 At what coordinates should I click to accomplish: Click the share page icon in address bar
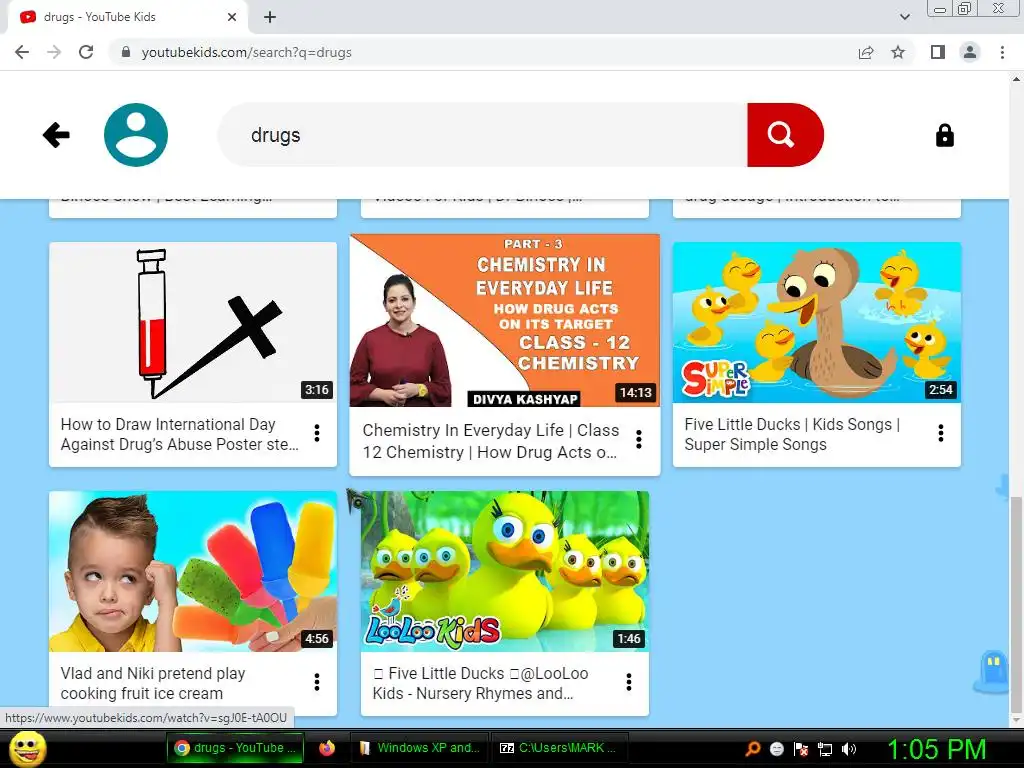tap(866, 52)
